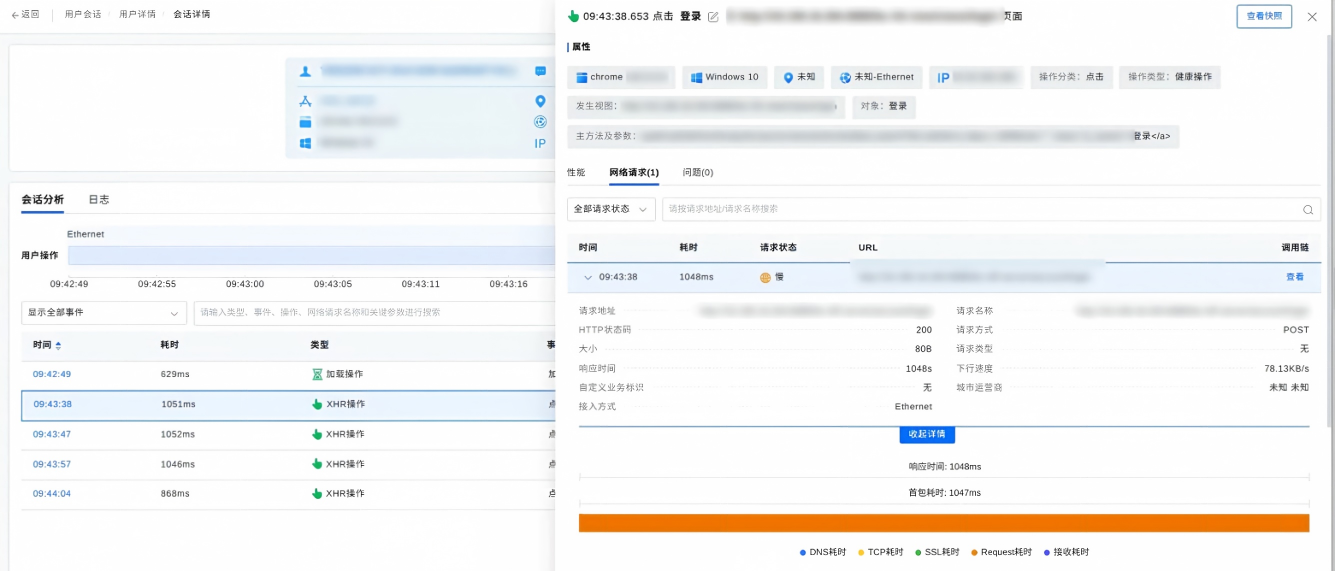The width and height of the screenshot is (1335, 571).
Task: Click the detail panel vertical scrollbar
Action: (x=1329, y=230)
